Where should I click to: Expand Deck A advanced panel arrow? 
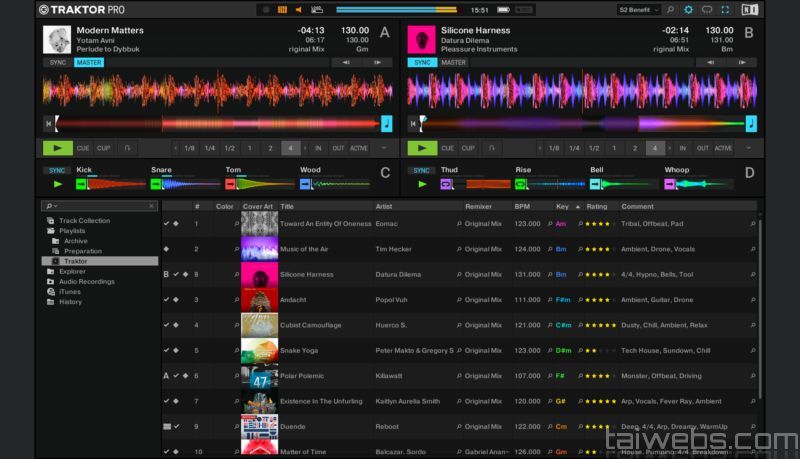pos(384,148)
